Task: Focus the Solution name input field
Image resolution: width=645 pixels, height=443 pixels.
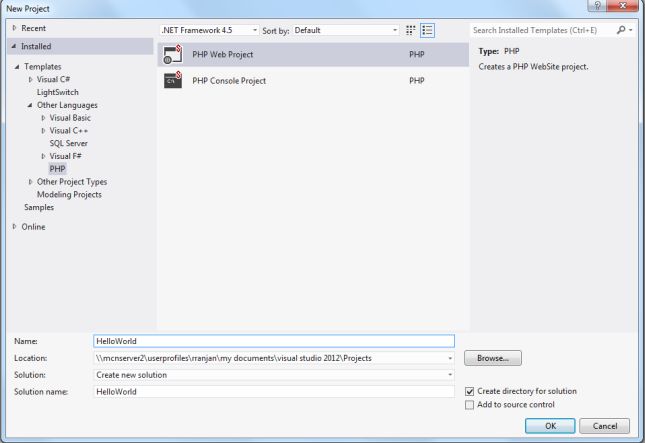Action: click(274, 392)
